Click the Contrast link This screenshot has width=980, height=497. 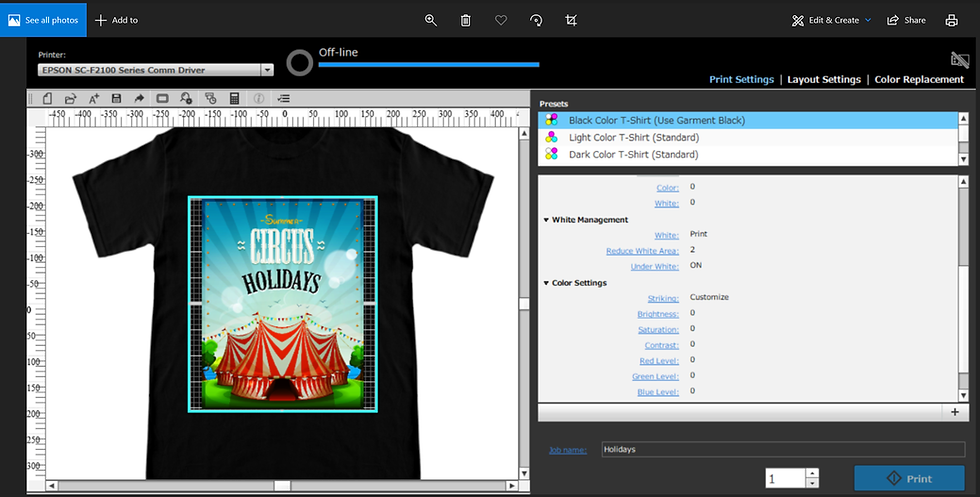point(662,345)
